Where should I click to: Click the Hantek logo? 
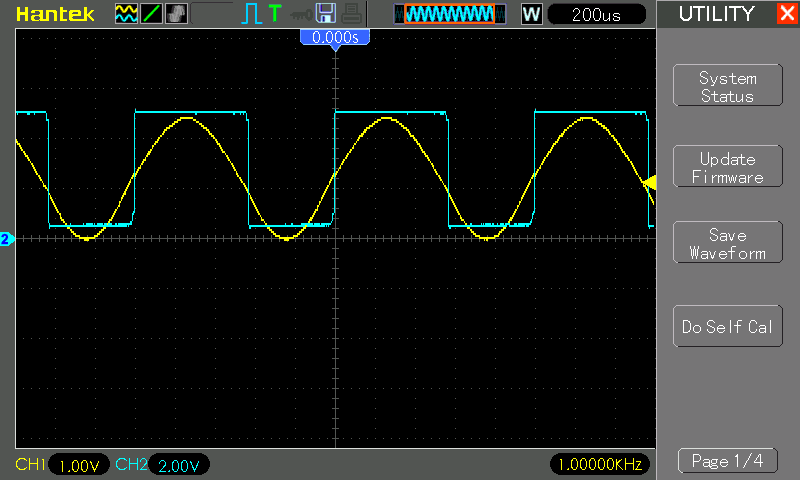55,14
